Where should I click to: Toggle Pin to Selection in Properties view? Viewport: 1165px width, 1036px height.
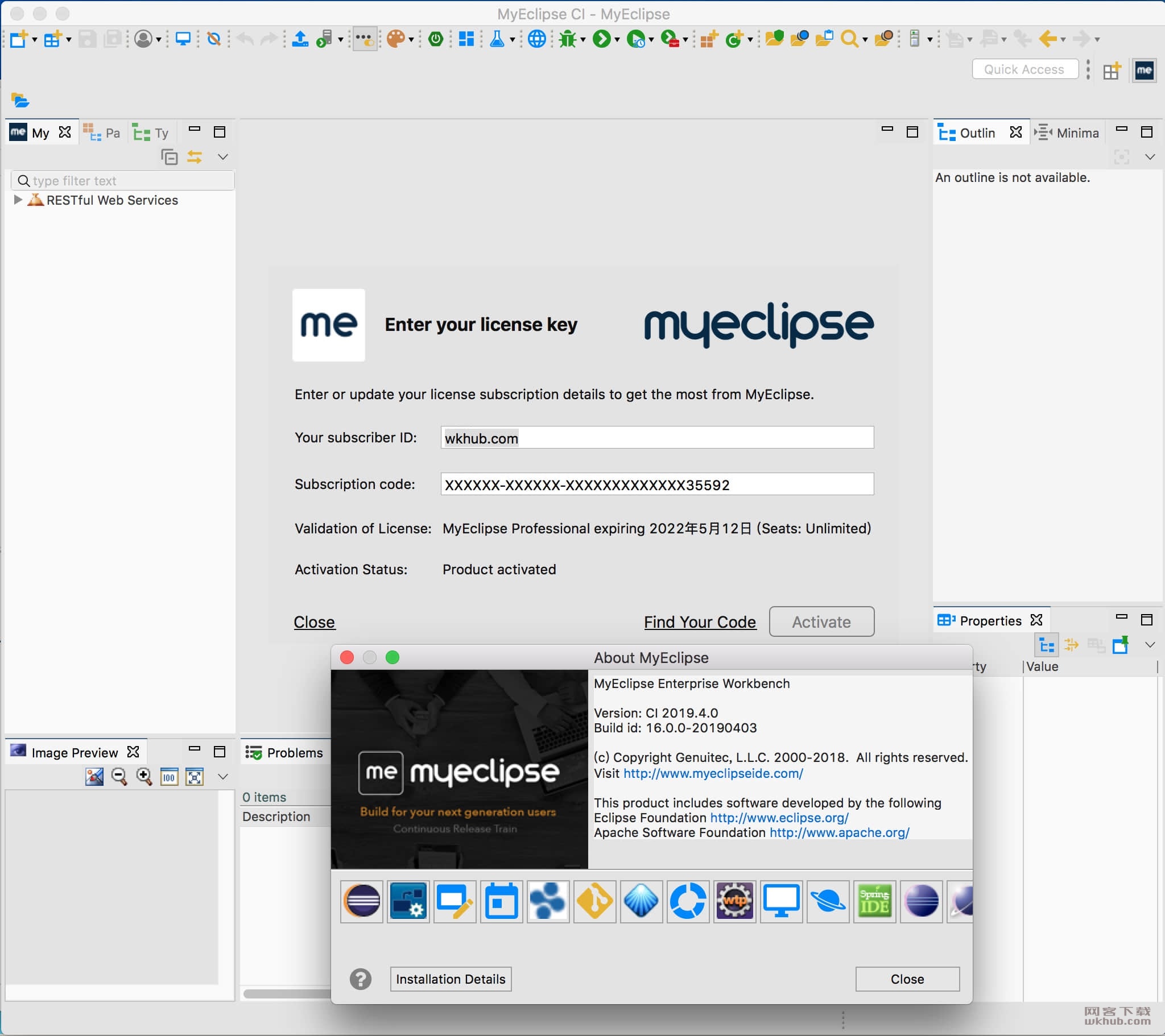click(x=1121, y=645)
